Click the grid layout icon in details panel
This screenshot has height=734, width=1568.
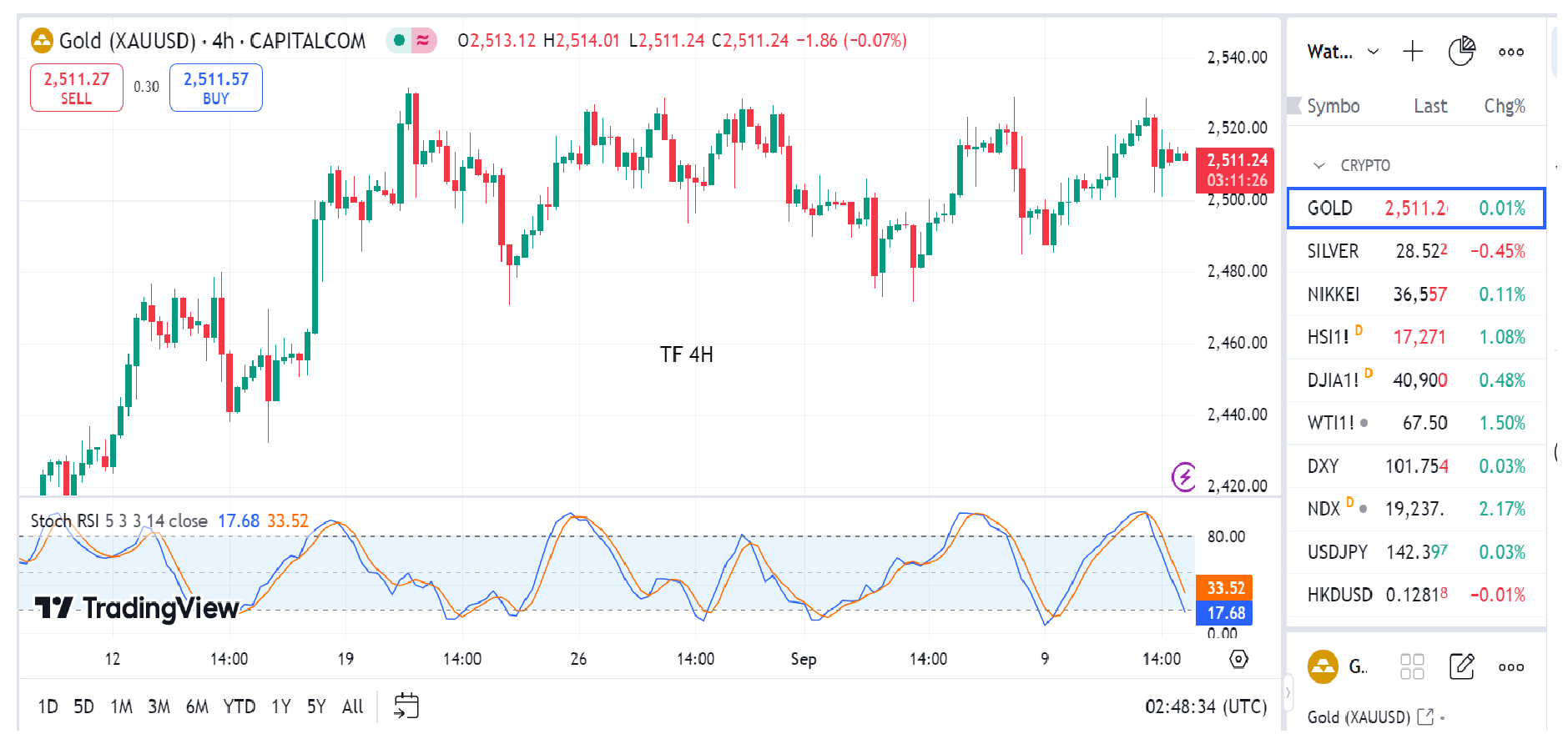(1412, 666)
